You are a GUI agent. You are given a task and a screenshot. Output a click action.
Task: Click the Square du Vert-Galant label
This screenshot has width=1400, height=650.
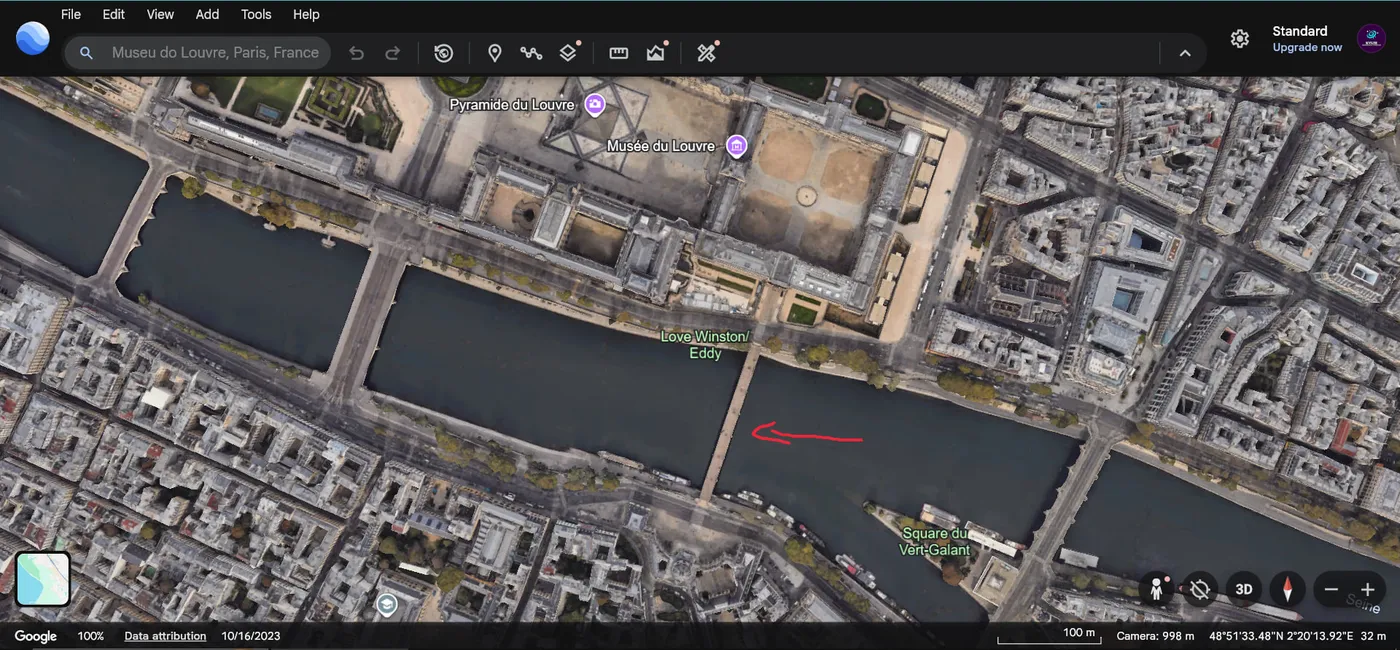click(933, 541)
